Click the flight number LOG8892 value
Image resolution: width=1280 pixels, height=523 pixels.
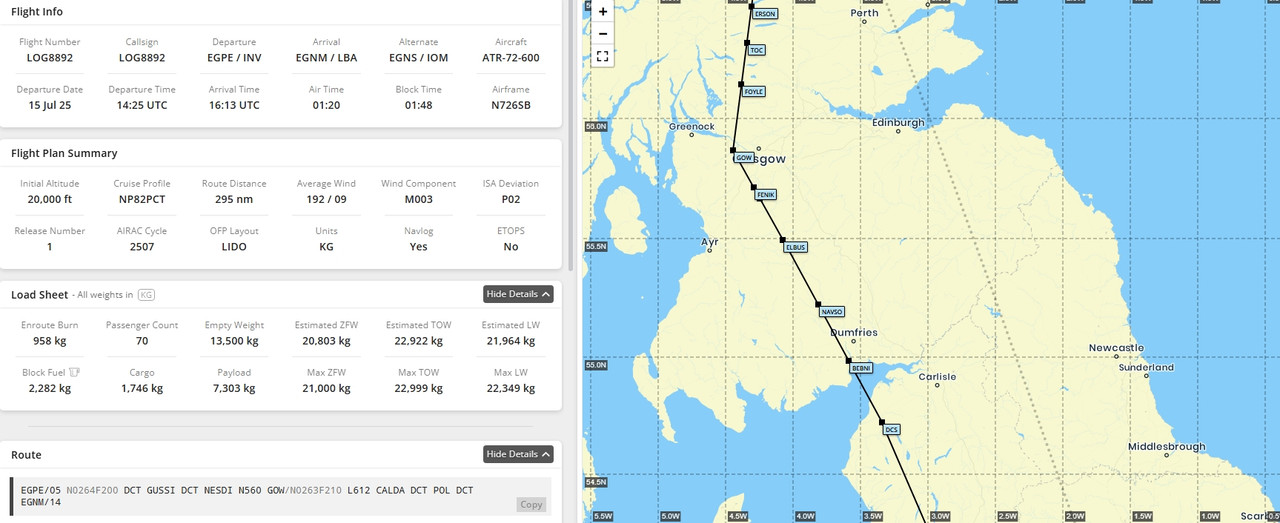click(49, 58)
